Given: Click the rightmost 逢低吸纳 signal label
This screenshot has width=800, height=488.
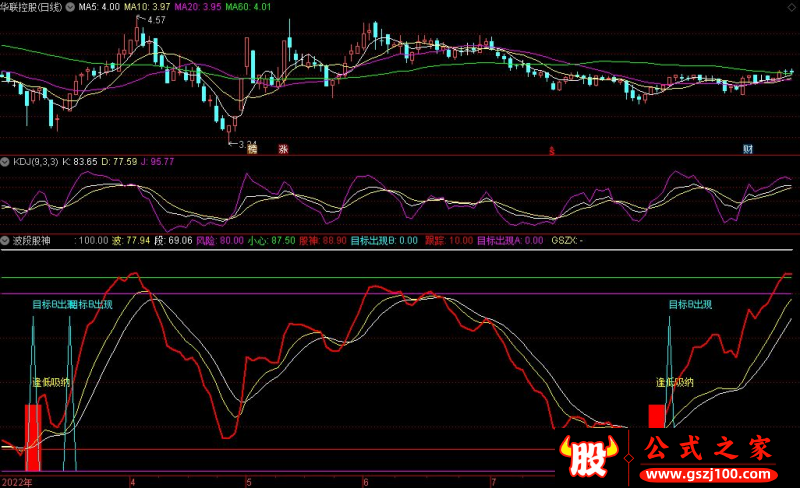Looking at the screenshot, I should tap(675, 382).
